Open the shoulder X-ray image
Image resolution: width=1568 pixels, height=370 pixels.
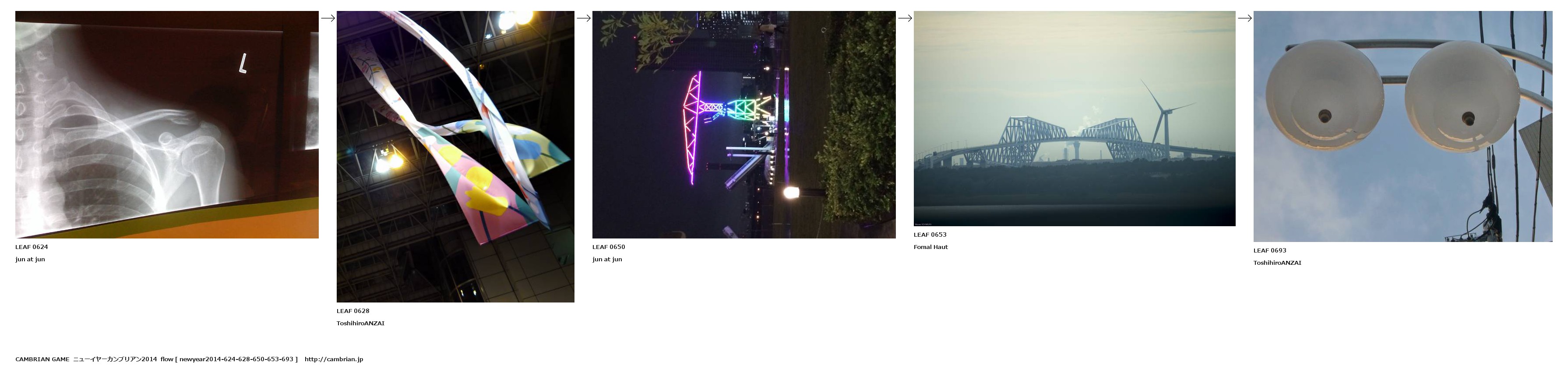click(x=167, y=125)
